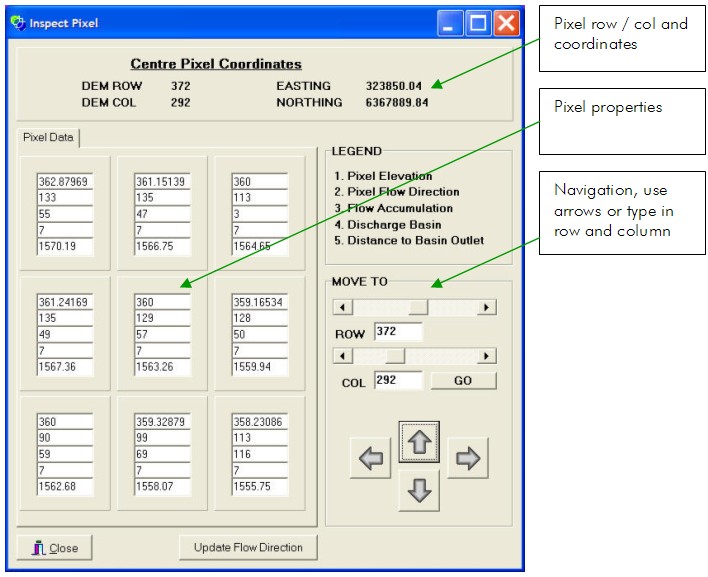
Task: Close the dialog with the Close button
Action: 55,548
